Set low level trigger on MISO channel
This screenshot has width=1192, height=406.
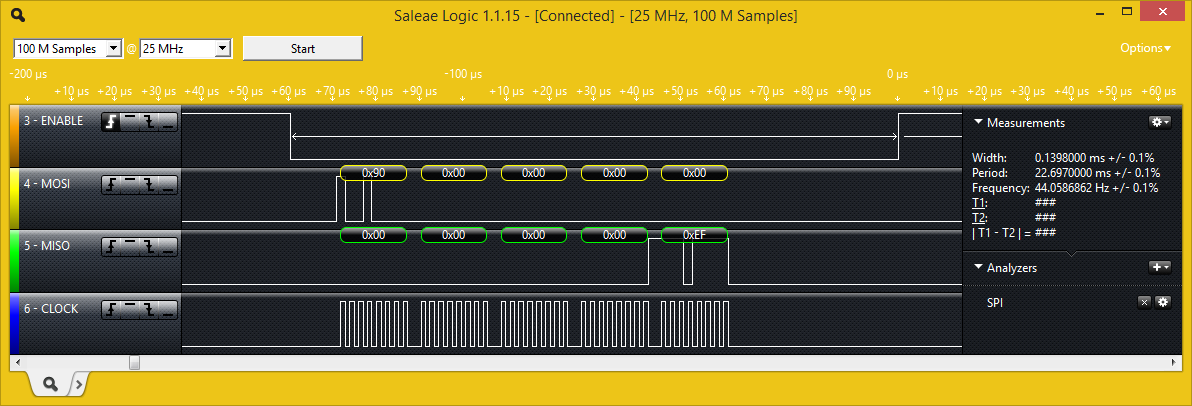(168, 246)
